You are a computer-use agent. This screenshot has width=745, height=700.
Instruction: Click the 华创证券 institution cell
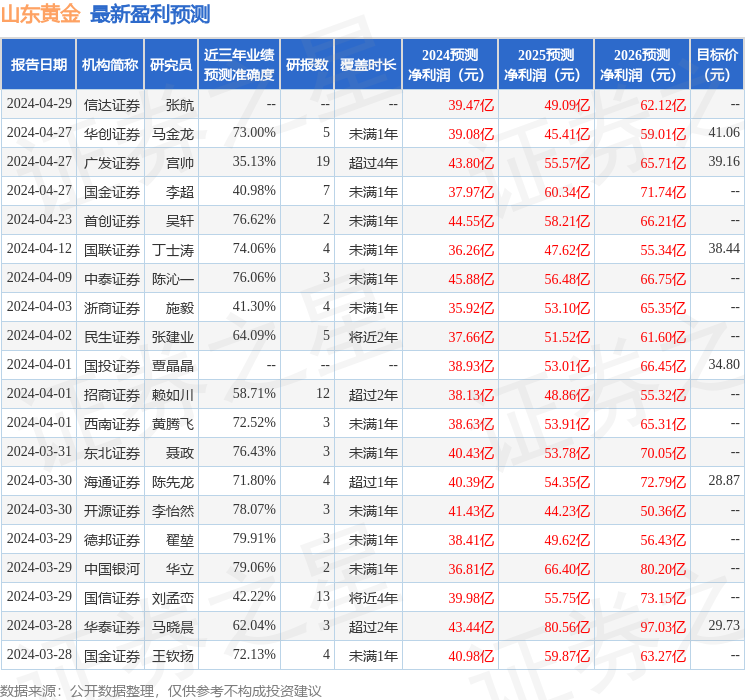(x=112, y=134)
